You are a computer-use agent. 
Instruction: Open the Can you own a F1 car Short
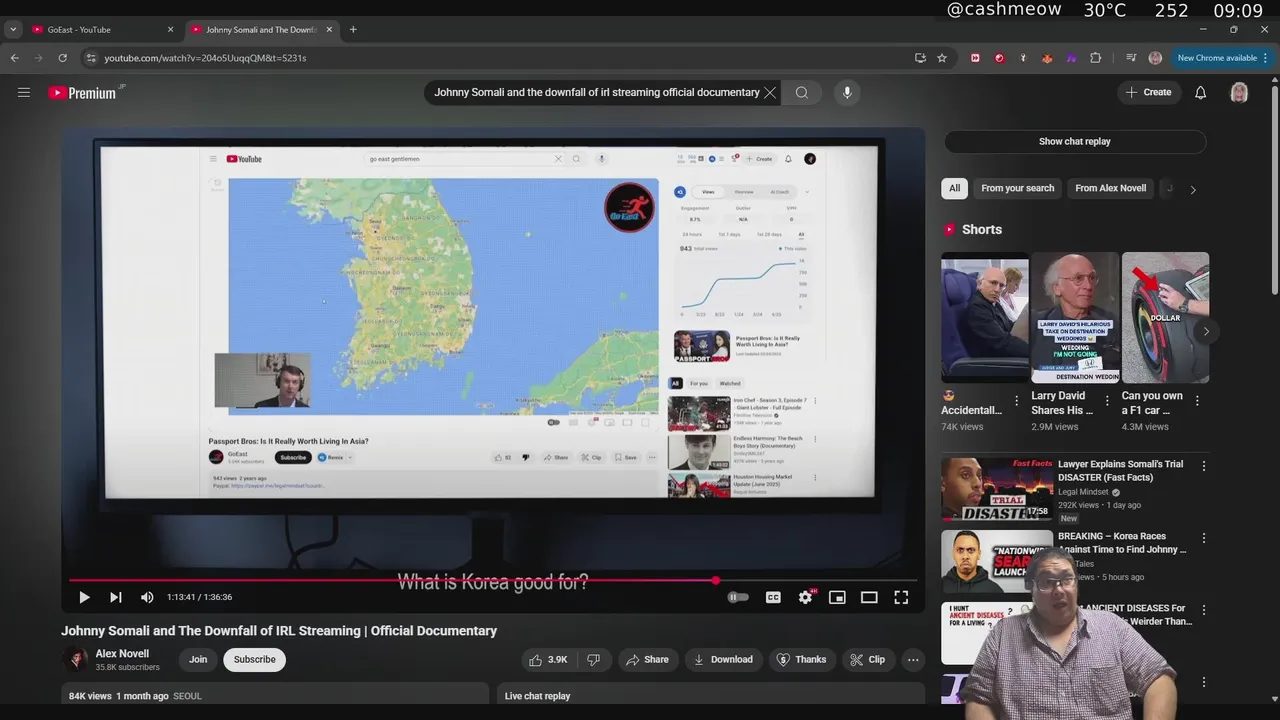1165,318
